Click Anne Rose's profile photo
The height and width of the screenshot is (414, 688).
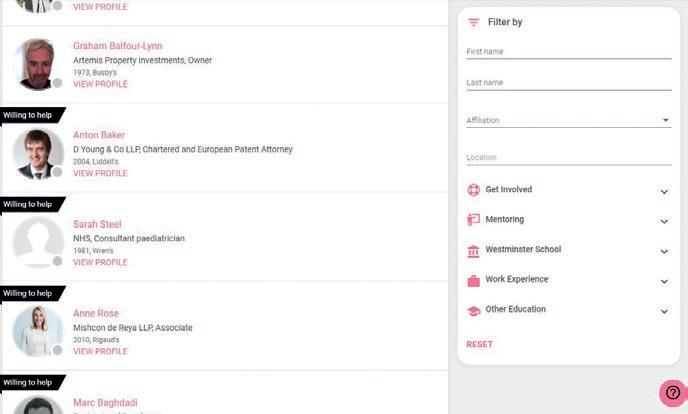(x=38, y=331)
